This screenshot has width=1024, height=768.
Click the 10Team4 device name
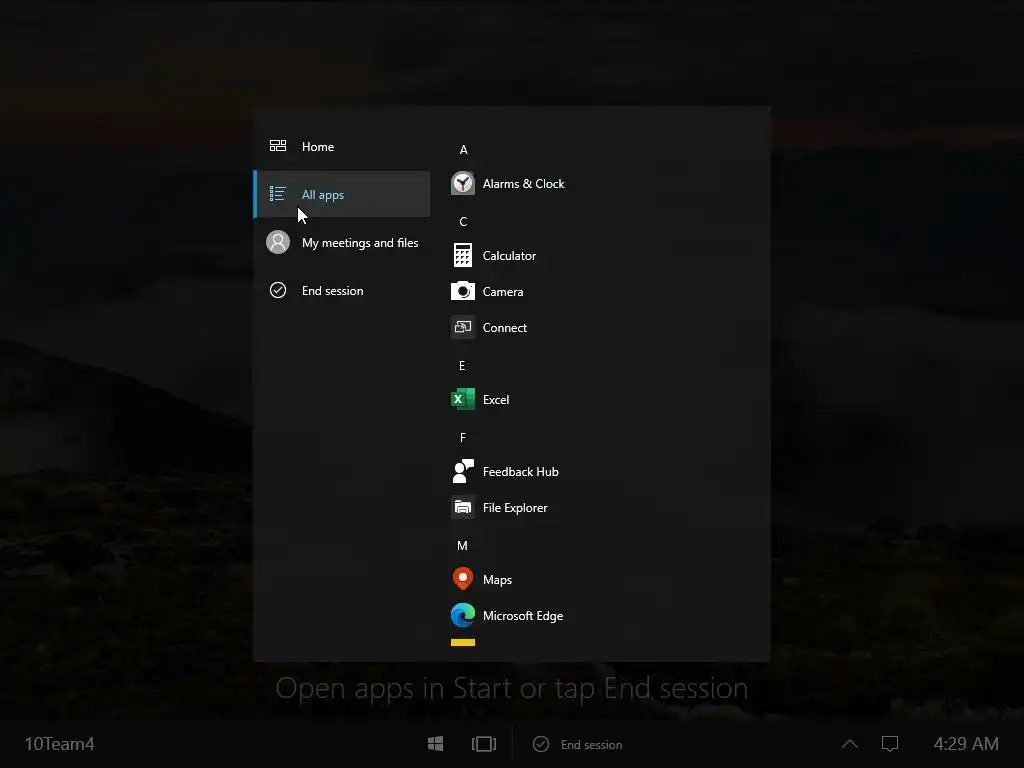click(x=59, y=744)
